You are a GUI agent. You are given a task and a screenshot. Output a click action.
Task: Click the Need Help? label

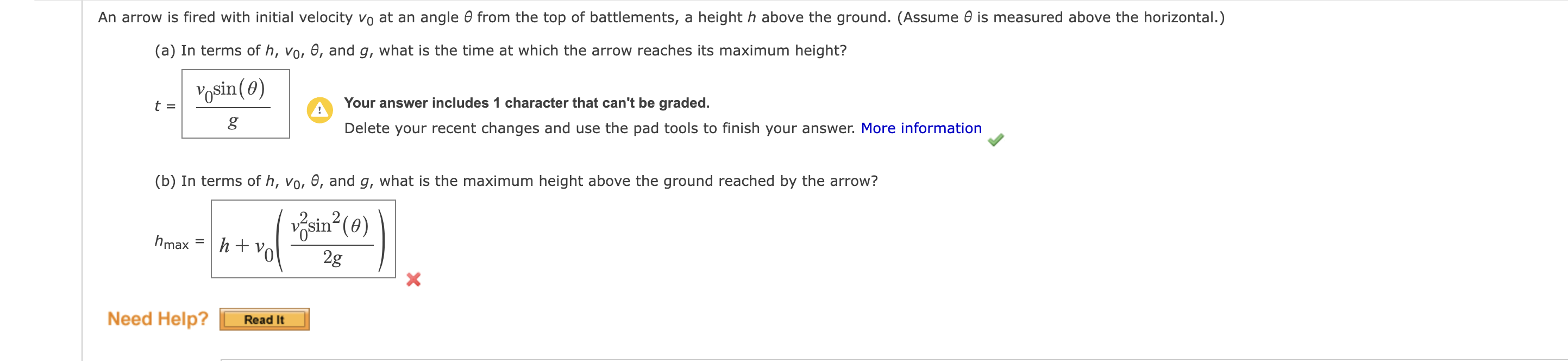[157, 319]
